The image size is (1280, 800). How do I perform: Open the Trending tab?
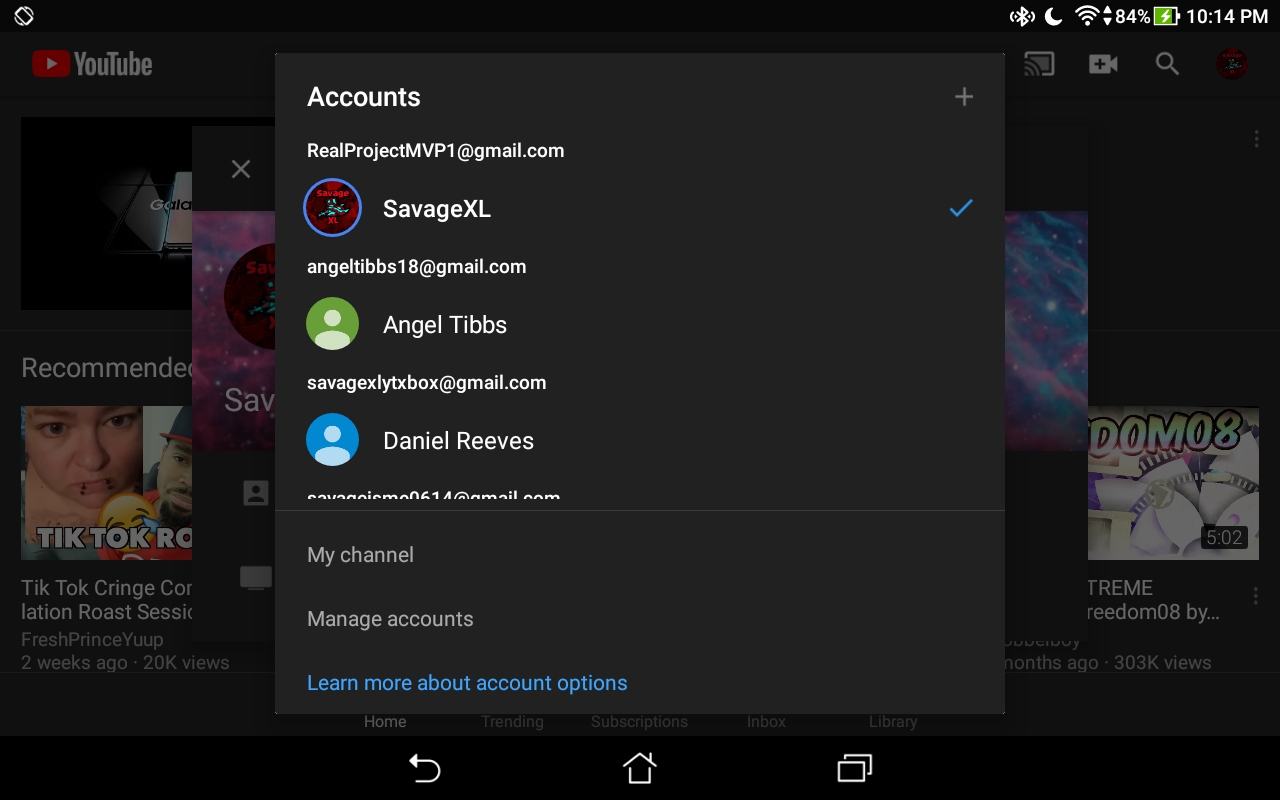pos(512,722)
